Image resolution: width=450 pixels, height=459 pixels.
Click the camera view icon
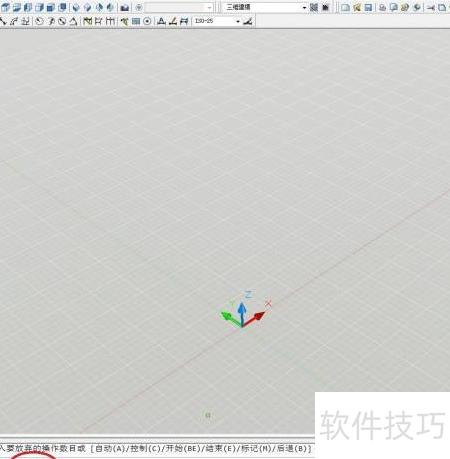(x=125, y=7)
